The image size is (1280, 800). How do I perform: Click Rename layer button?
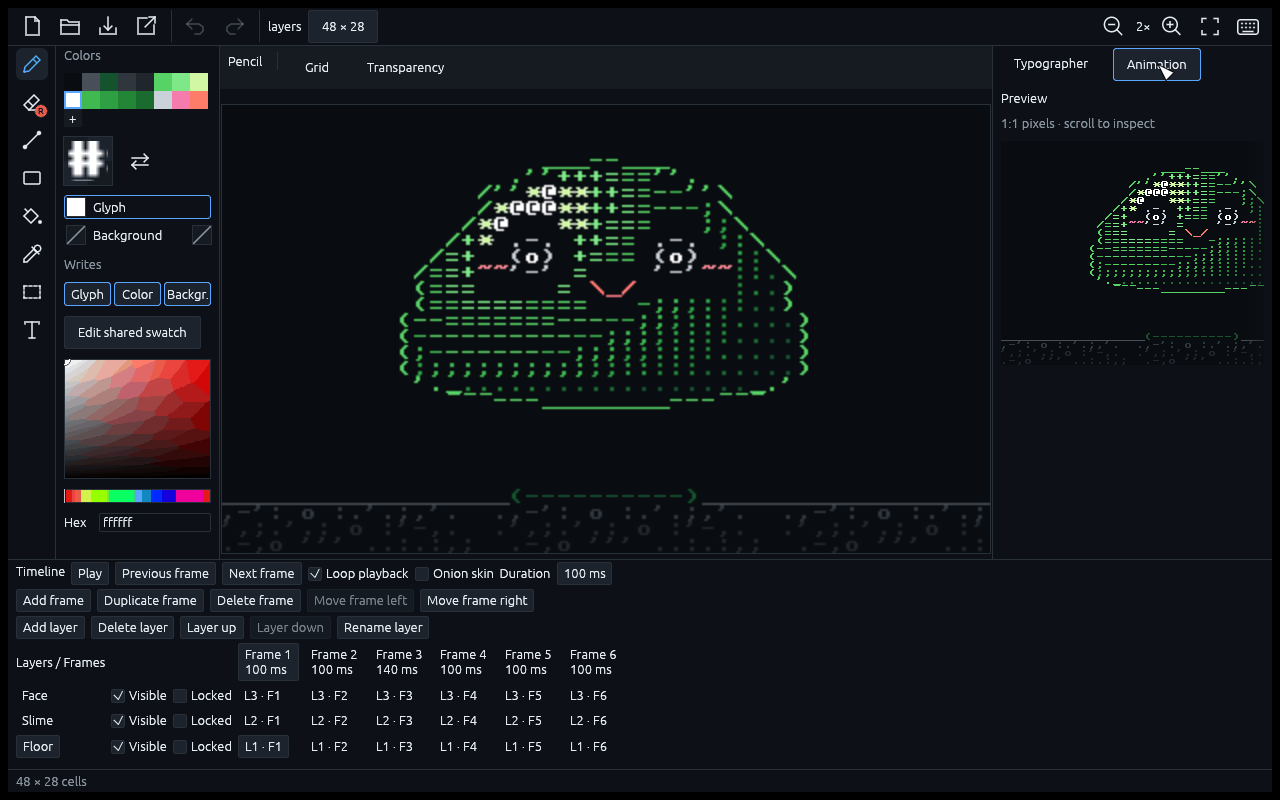(x=383, y=627)
